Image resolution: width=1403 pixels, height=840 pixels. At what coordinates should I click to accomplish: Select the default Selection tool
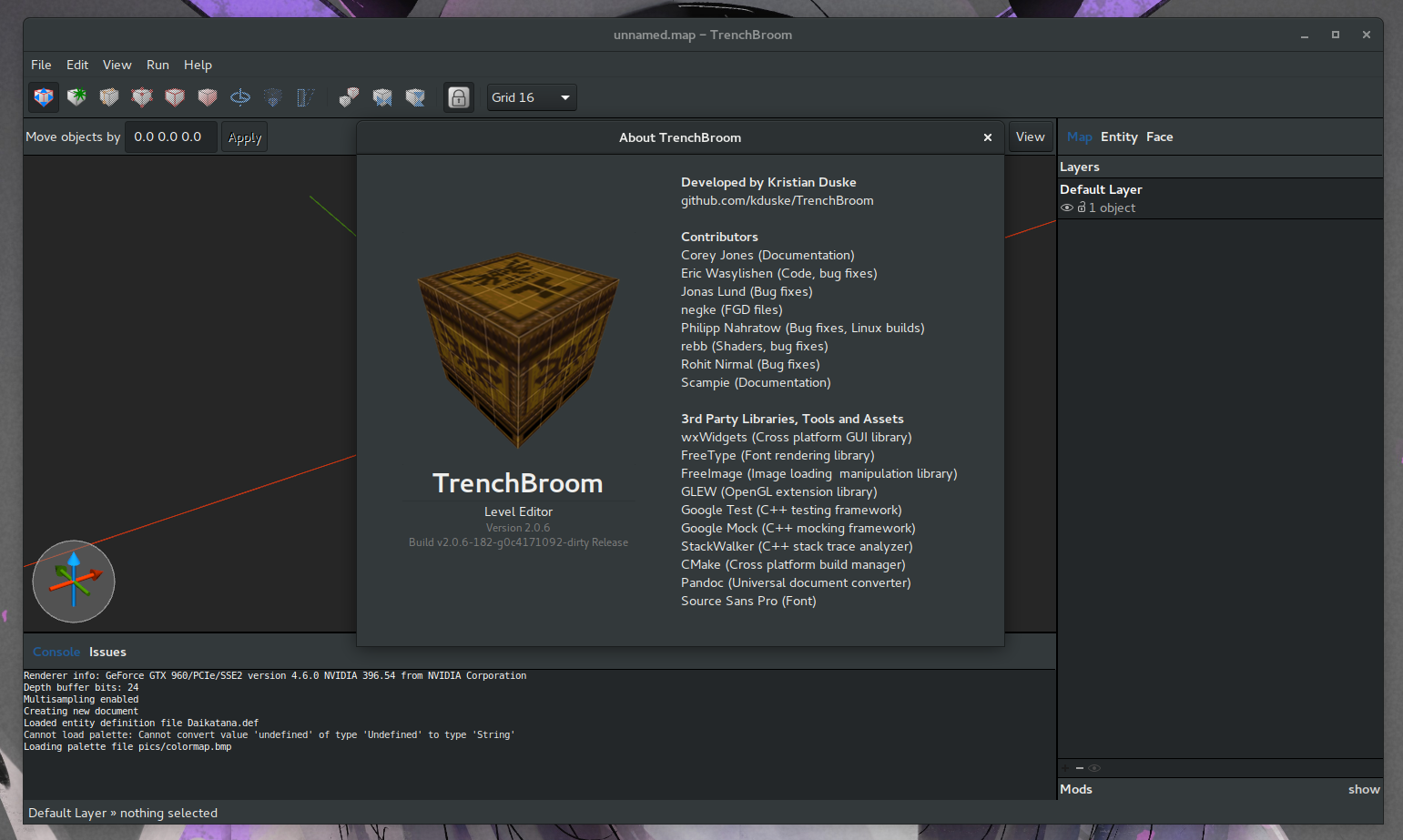(43, 97)
